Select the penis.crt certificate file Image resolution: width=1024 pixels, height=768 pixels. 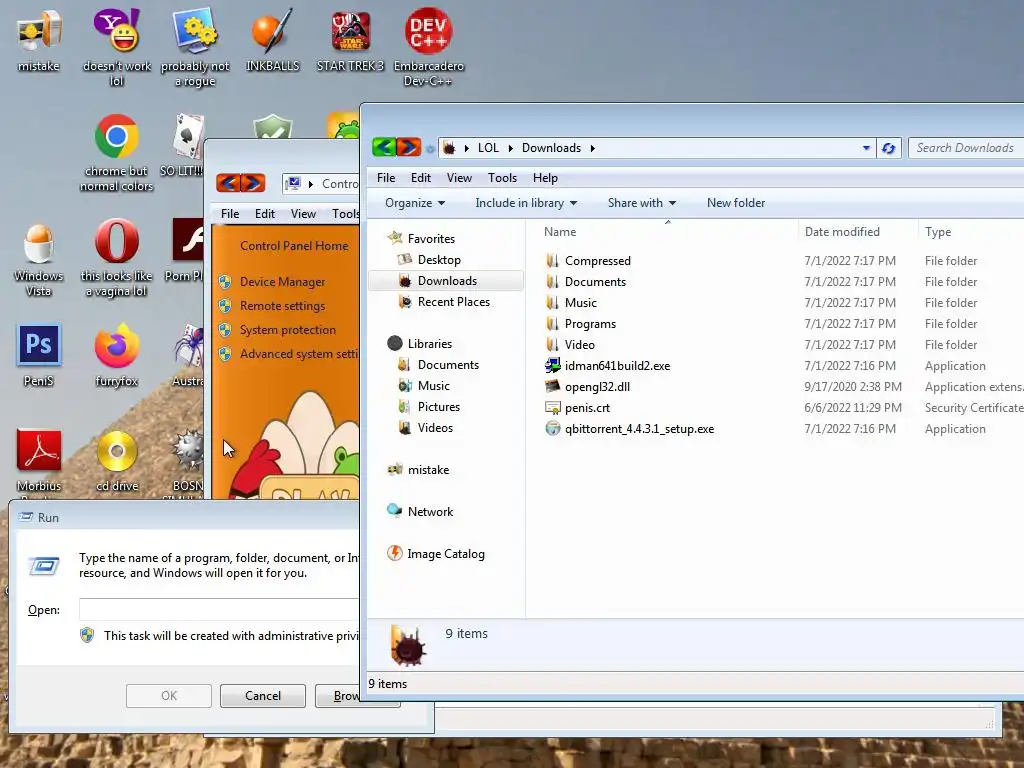coord(587,408)
